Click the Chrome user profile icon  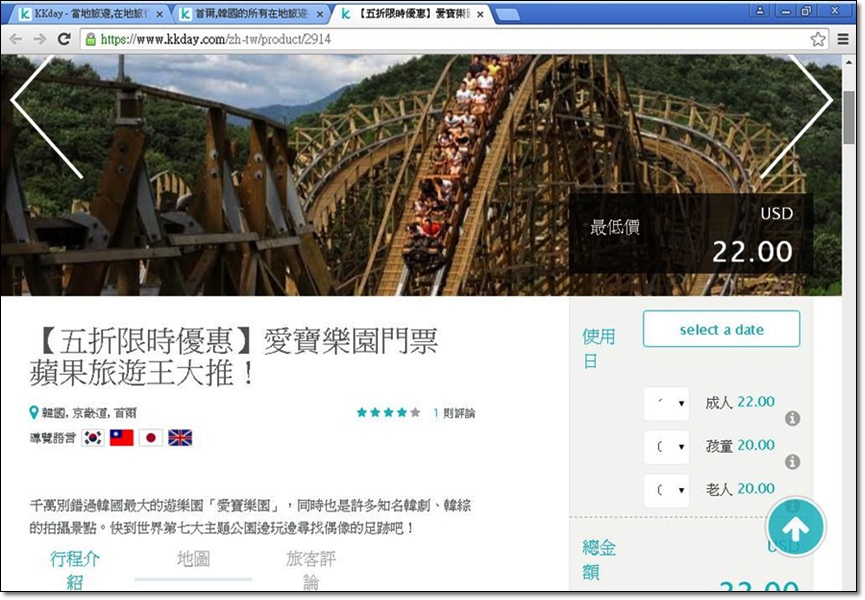click(760, 10)
